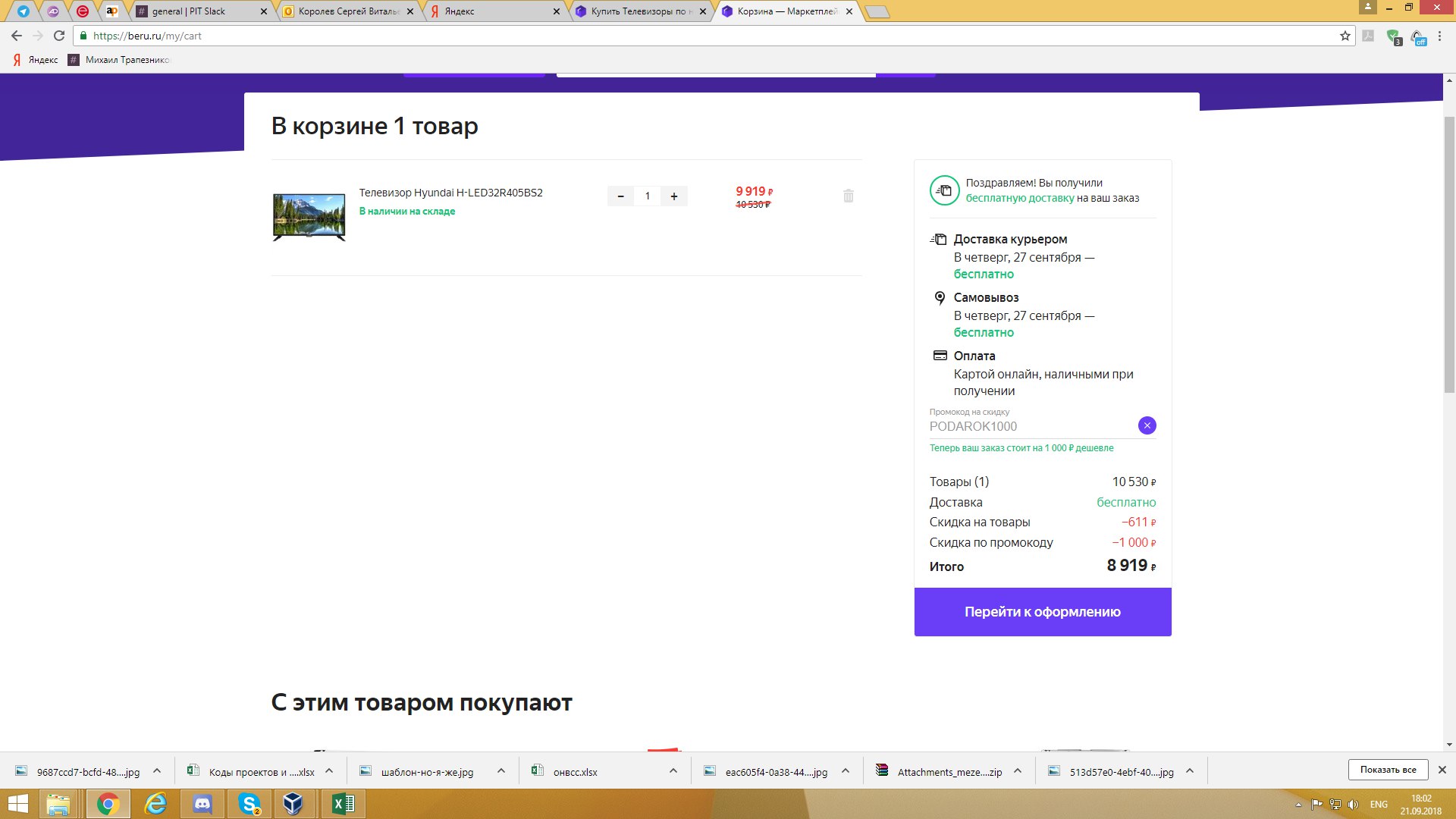The image size is (1456, 819).
Task: Open a new tab
Action: click(x=877, y=12)
